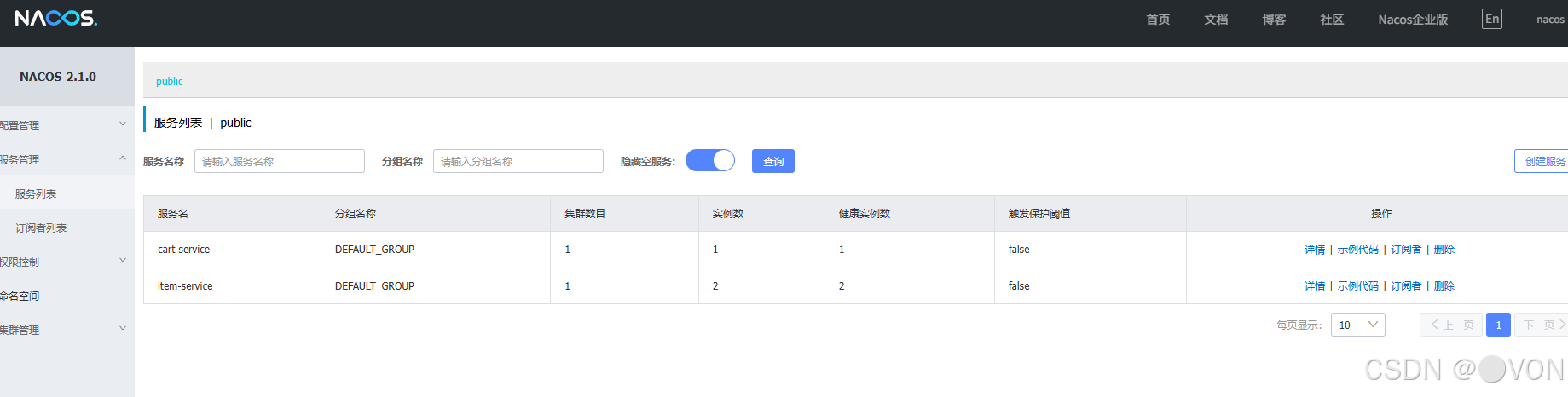Select 集群管理 in the sidebar
The width and height of the screenshot is (1568, 397).
pos(20,330)
